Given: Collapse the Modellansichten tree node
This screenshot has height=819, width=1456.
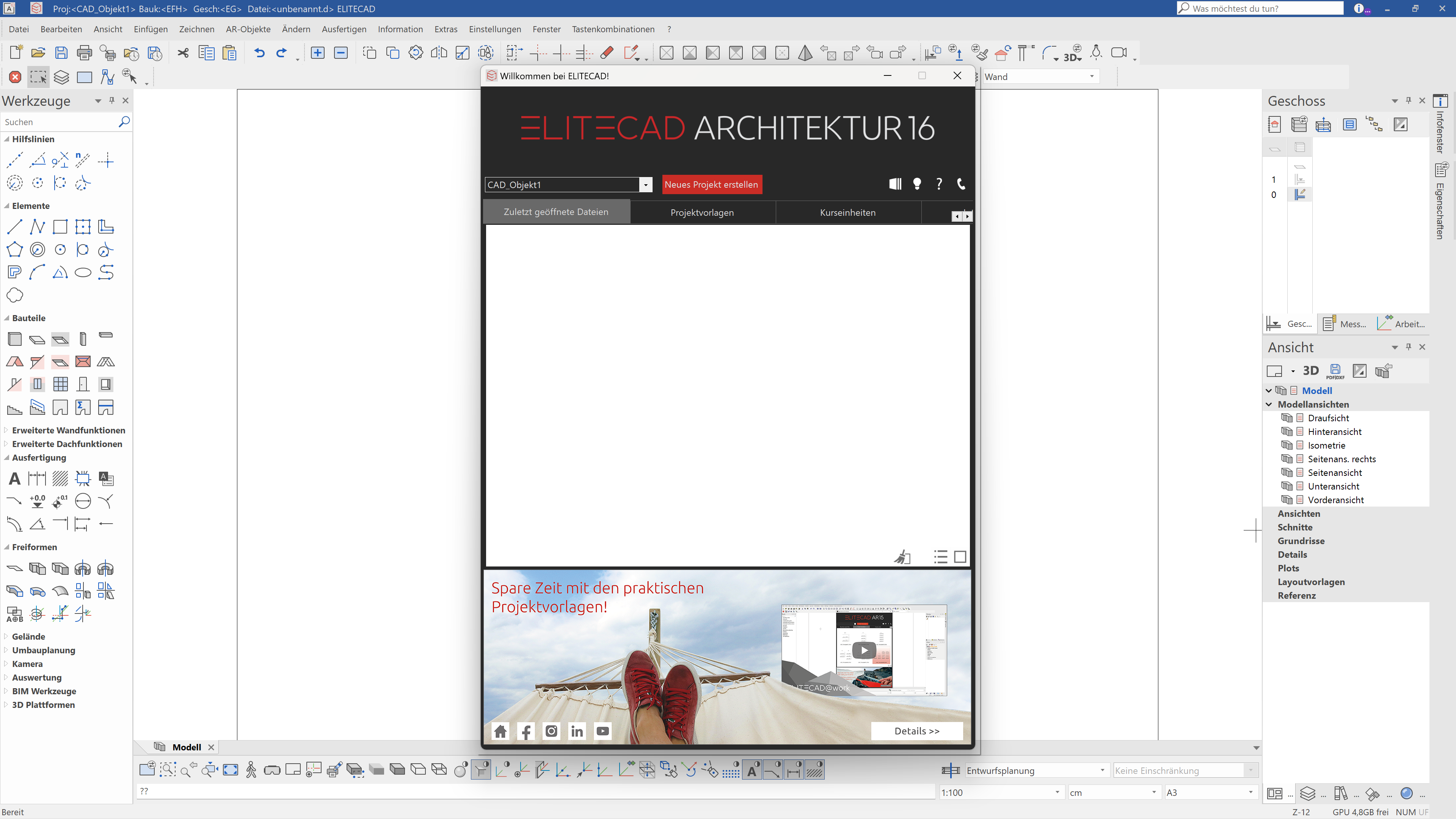Looking at the screenshot, I should [x=1269, y=404].
